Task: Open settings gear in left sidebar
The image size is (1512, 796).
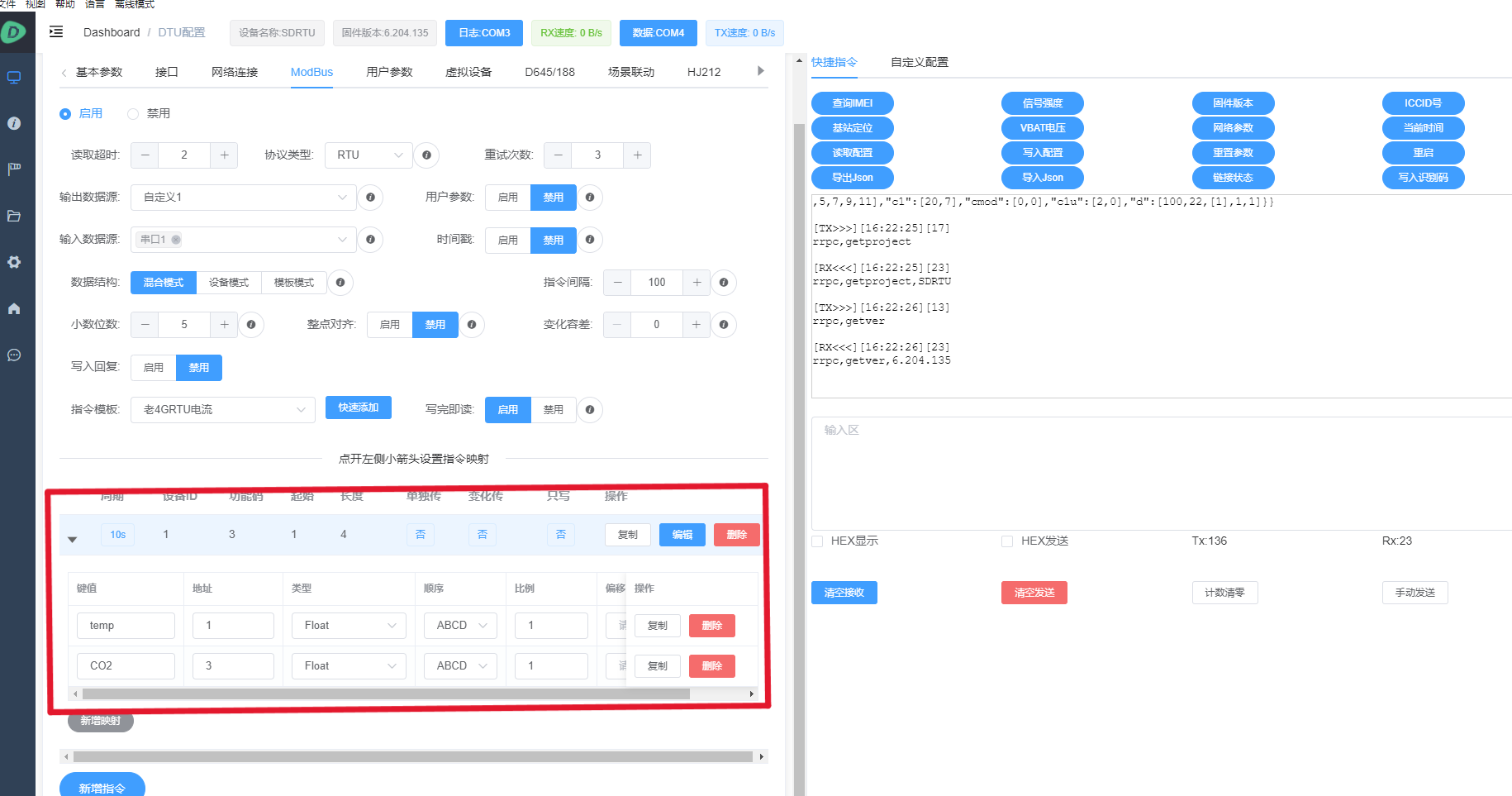Action: coord(14,262)
